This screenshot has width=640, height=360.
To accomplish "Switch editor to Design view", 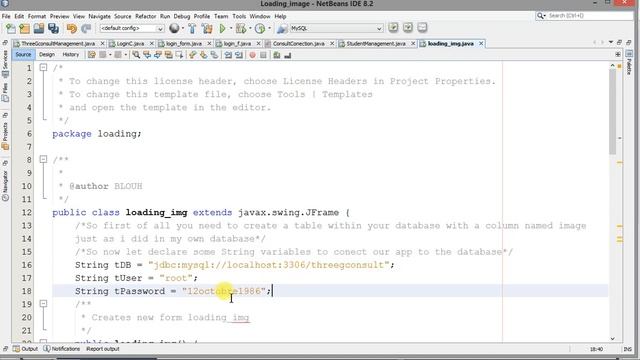I will pyautogui.click(x=47, y=54).
